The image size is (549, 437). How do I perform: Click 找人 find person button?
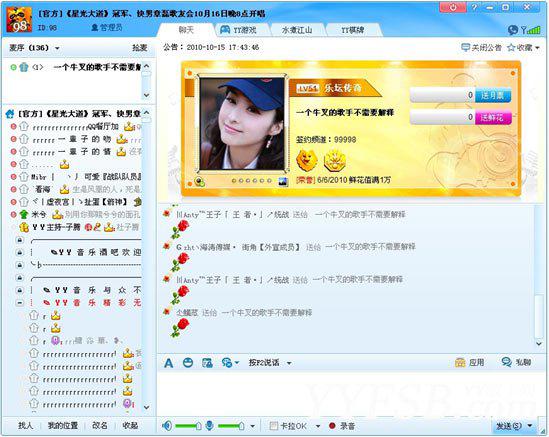pos(25,425)
